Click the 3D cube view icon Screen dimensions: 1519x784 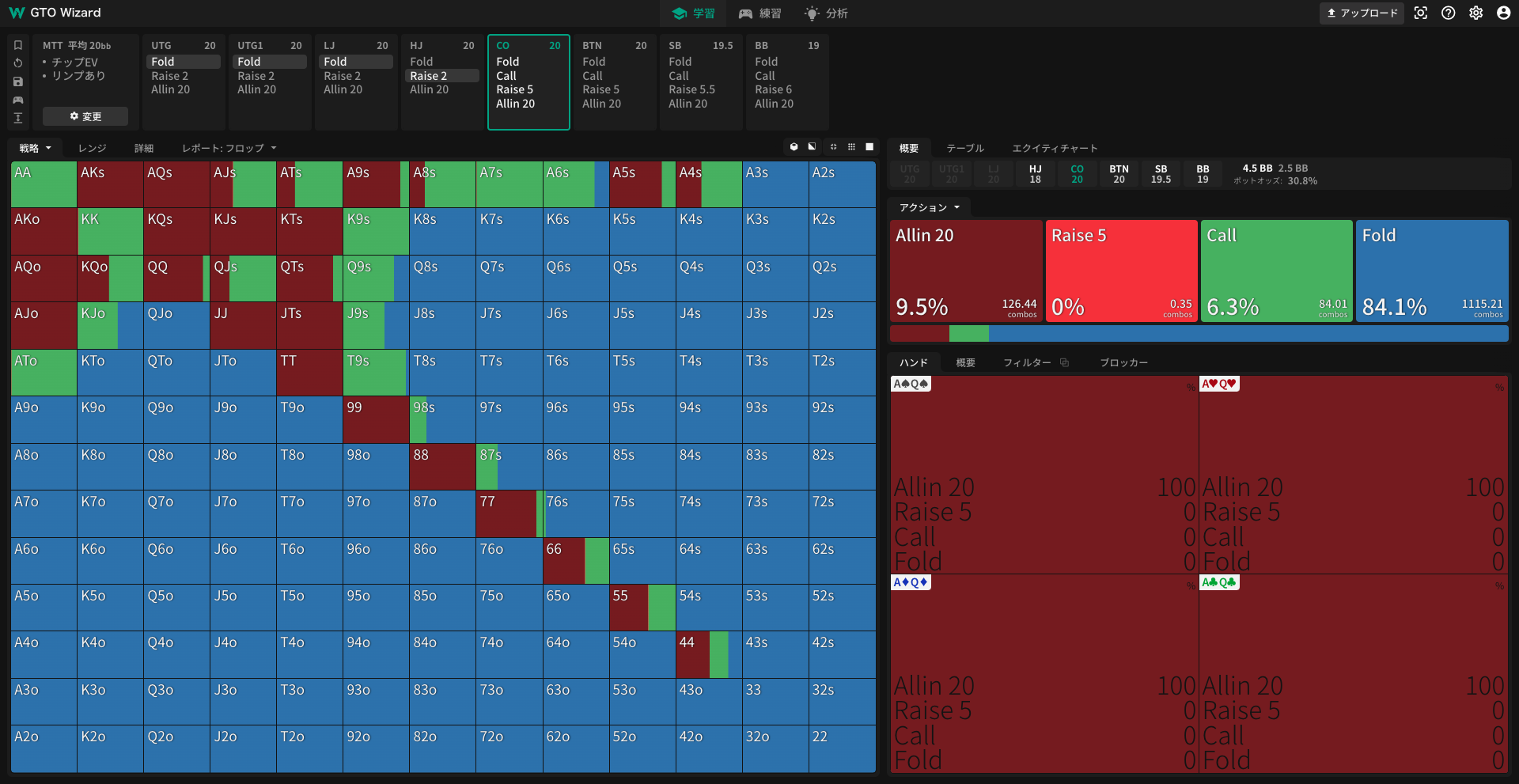pyautogui.click(x=794, y=147)
